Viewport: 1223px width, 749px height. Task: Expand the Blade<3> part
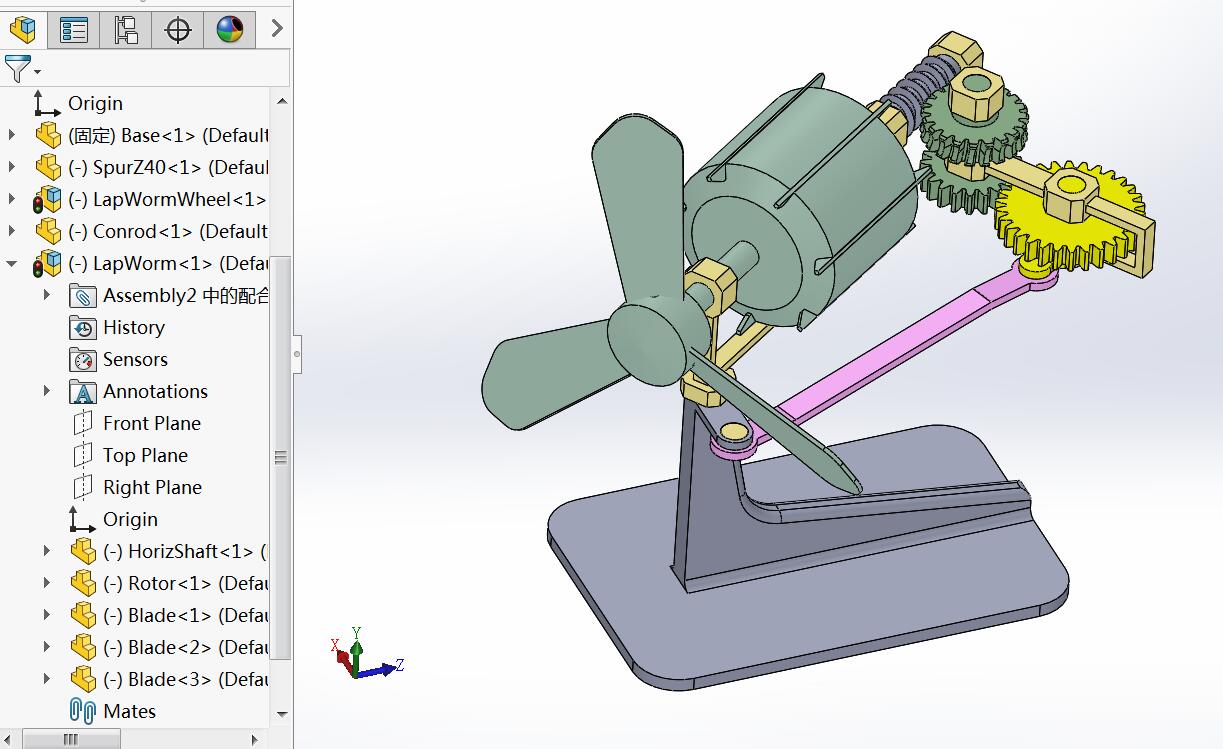pos(47,679)
